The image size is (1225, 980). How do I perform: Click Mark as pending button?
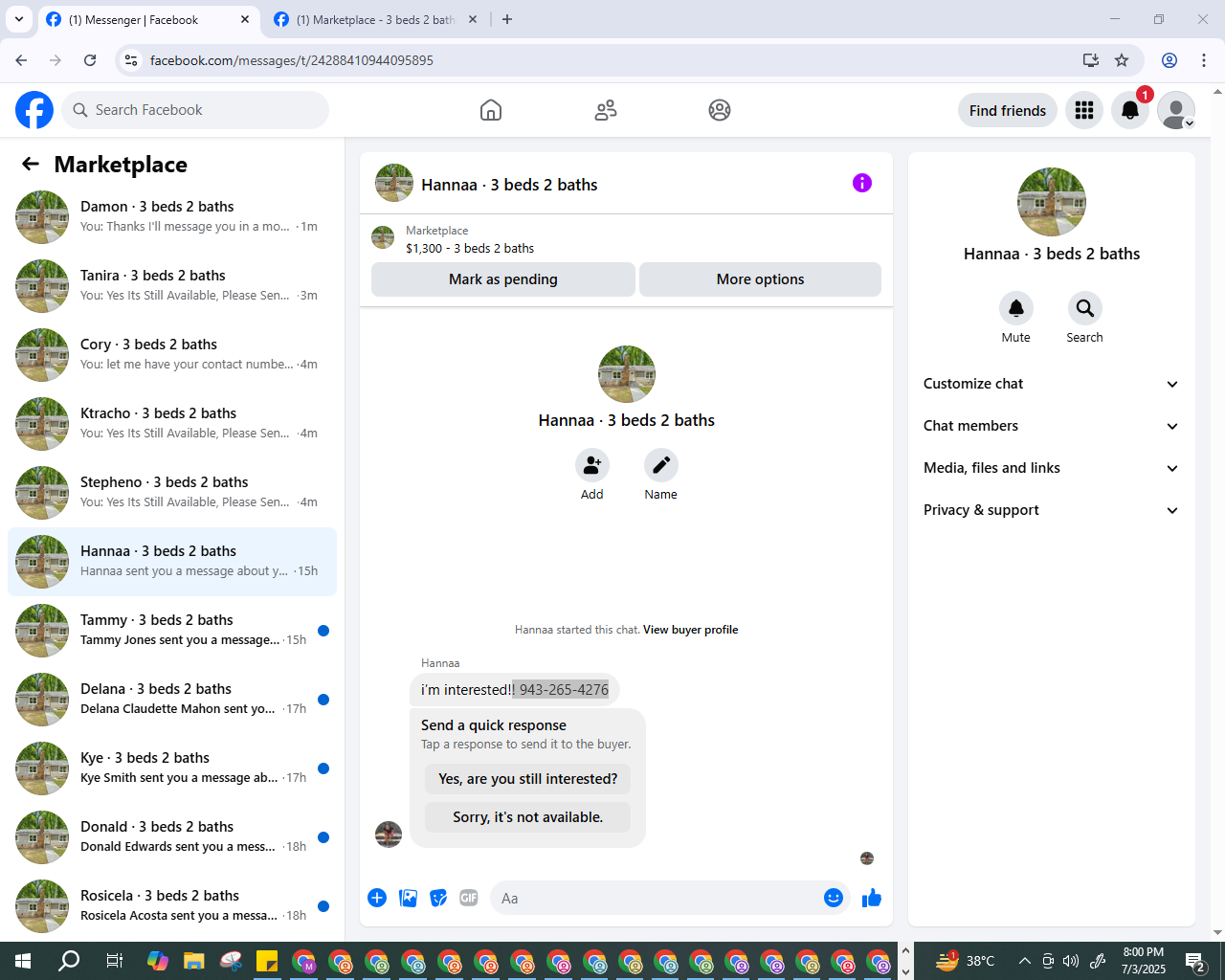(503, 279)
